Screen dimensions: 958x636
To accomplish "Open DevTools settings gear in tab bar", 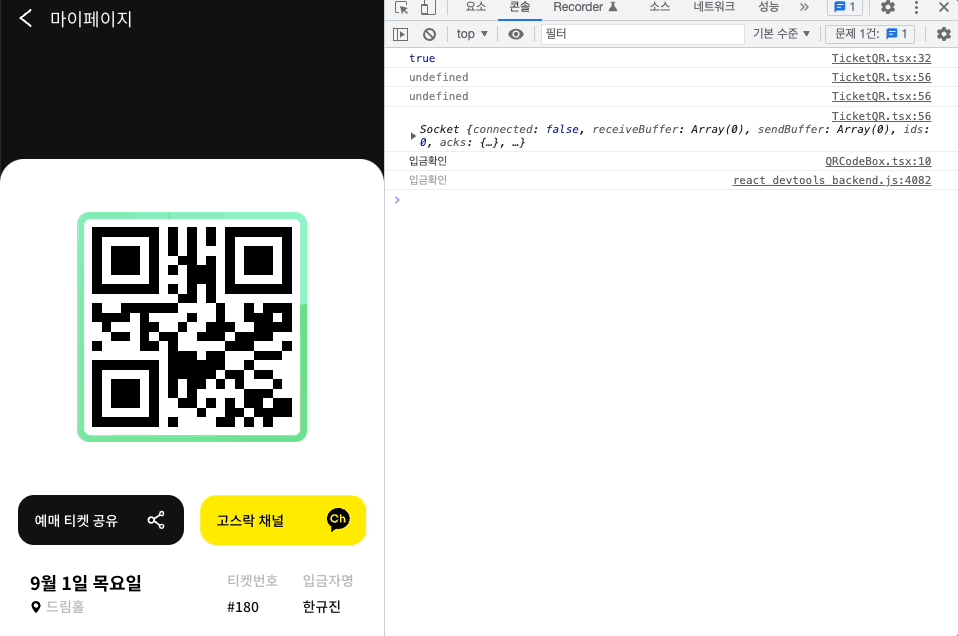I will click(888, 7).
